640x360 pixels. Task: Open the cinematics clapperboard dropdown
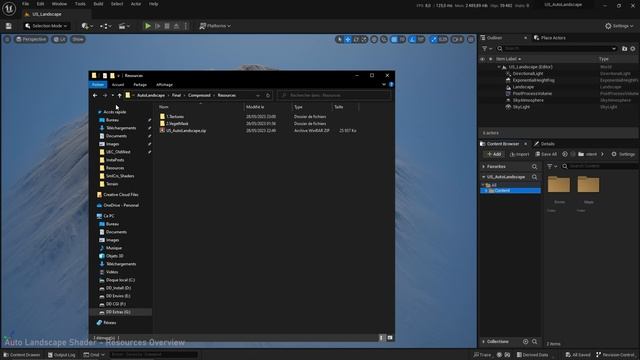[x=124, y=26]
